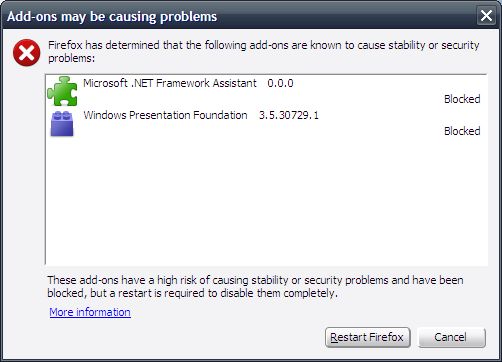Click the Restart Firefox button

(x=368, y=337)
